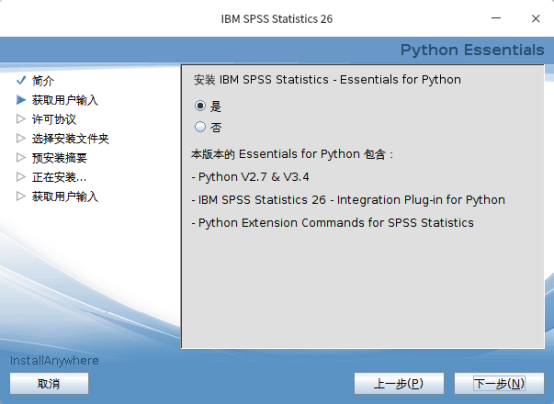Click the Python Essentials header title

point(472,50)
